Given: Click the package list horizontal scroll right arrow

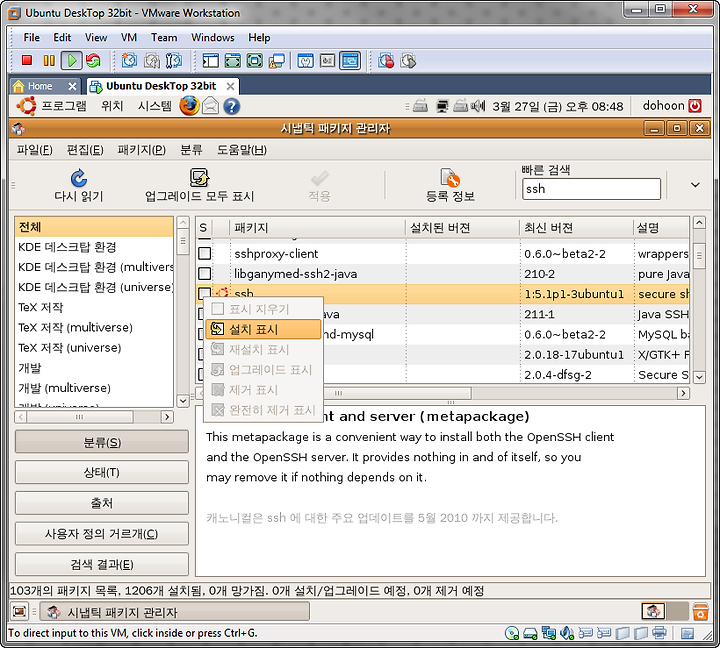Looking at the screenshot, I should click(683, 393).
